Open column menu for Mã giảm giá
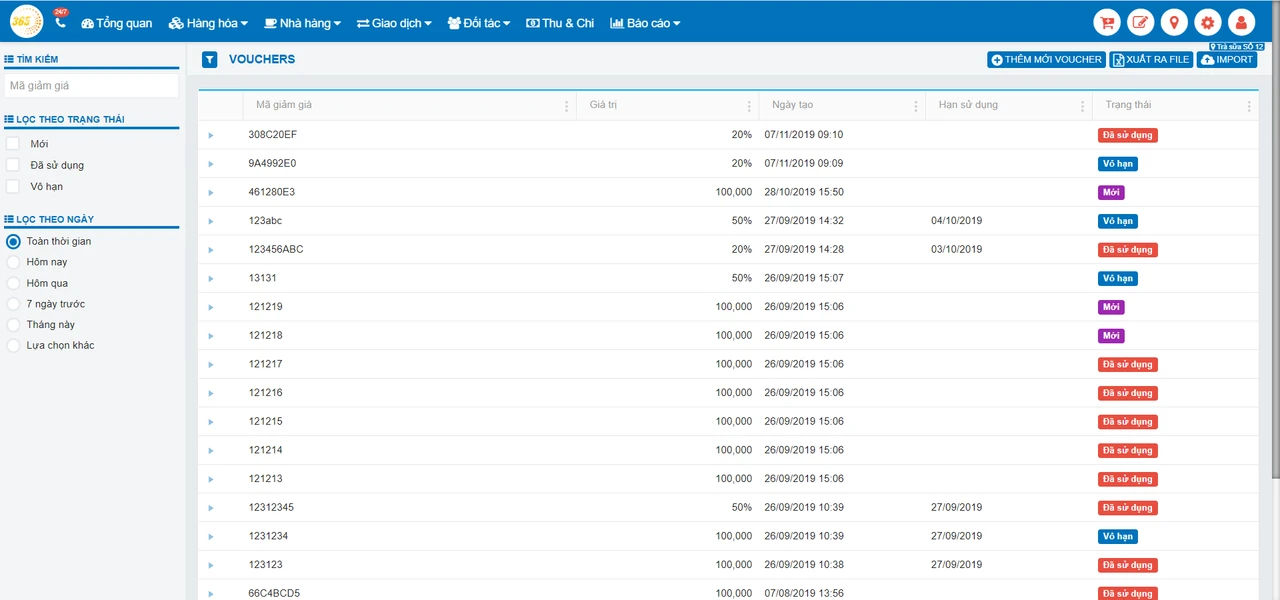 click(x=567, y=106)
